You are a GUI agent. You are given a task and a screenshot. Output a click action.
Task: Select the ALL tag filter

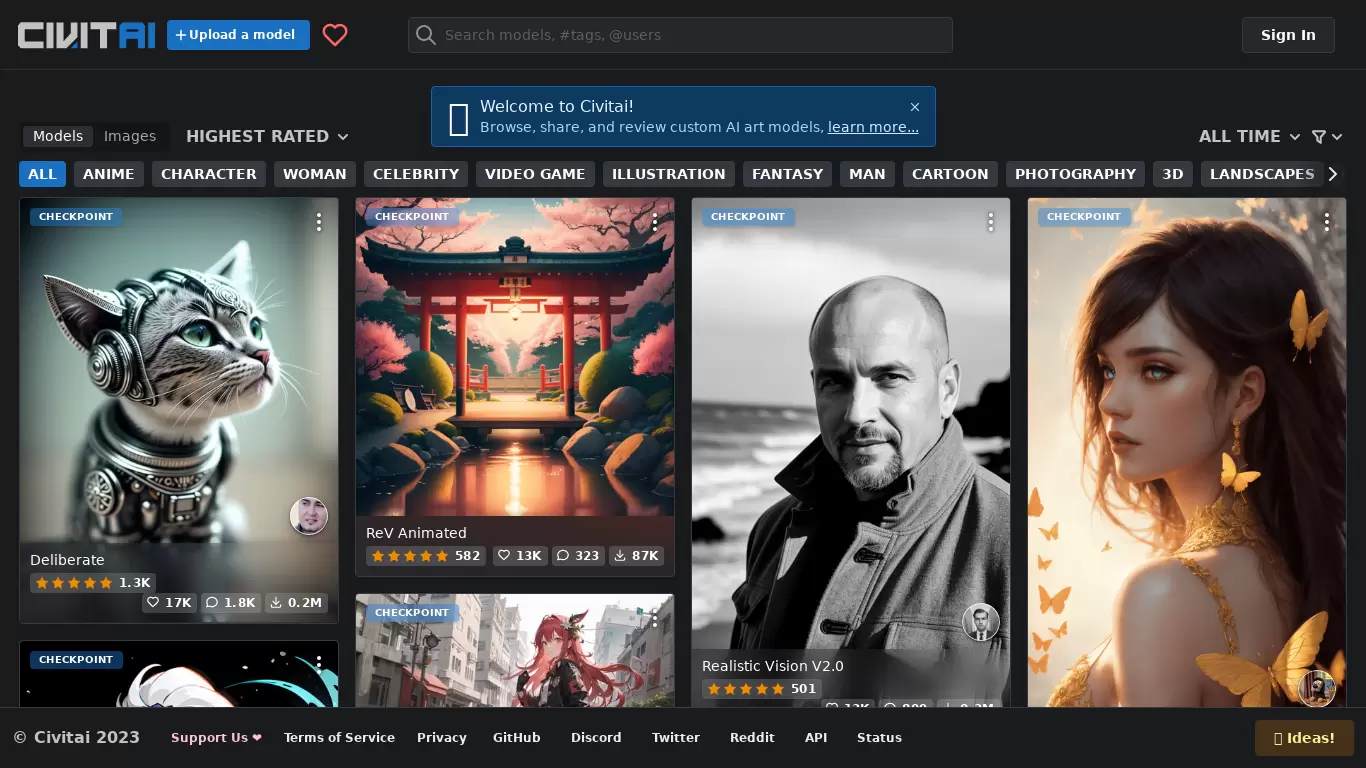pyautogui.click(x=42, y=174)
